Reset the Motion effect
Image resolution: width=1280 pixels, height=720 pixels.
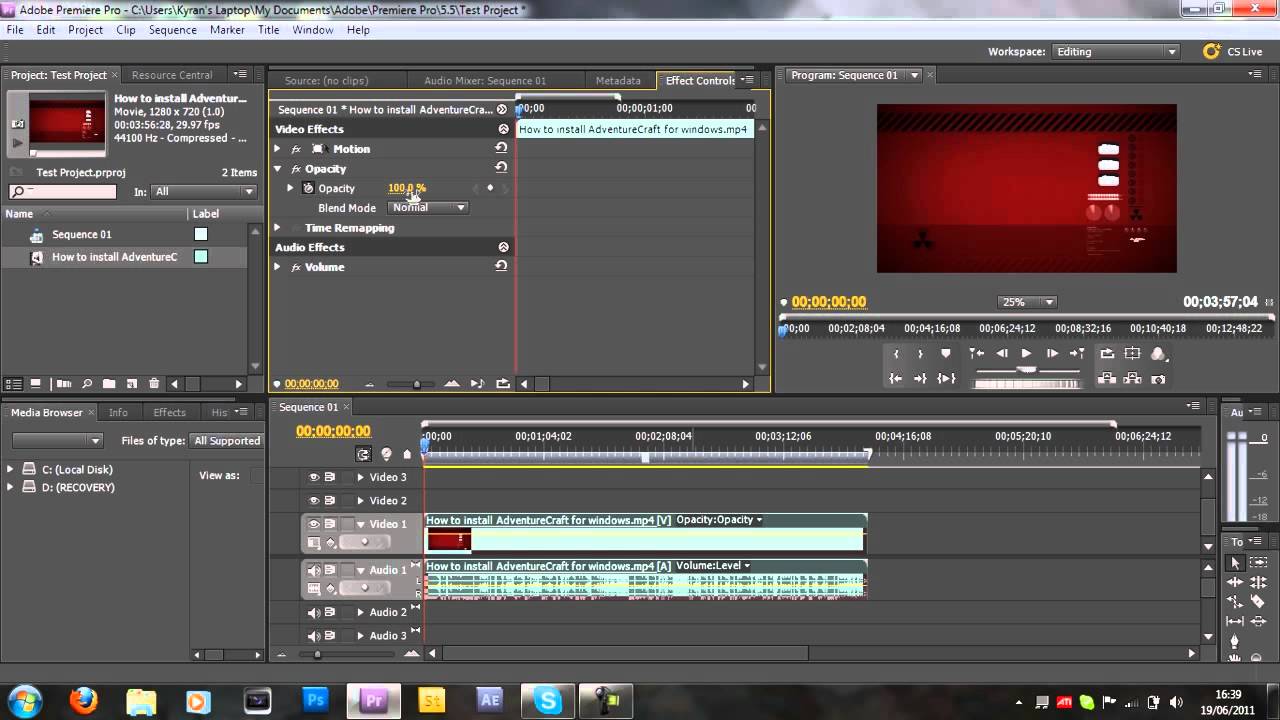[501, 148]
